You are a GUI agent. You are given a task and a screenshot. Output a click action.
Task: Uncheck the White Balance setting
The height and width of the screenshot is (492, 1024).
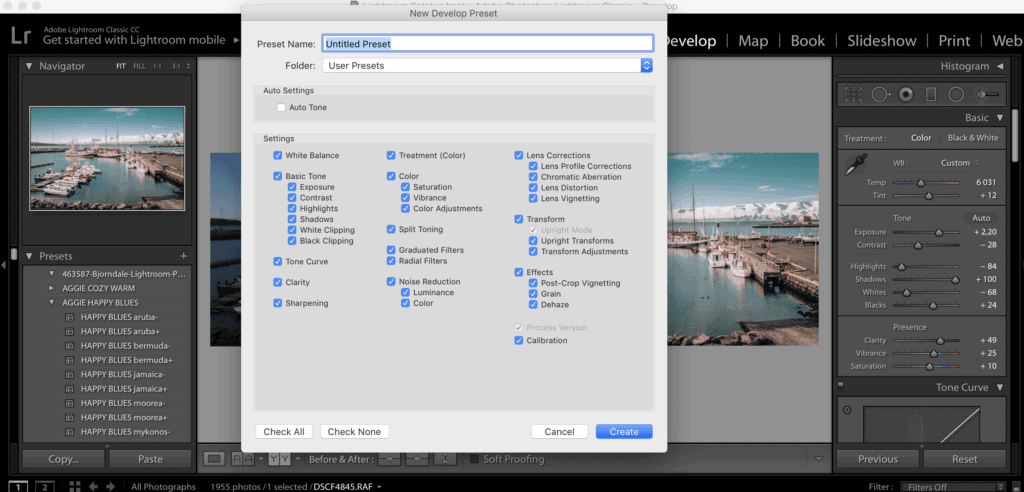pyautogui.click(x=277, y=156)
